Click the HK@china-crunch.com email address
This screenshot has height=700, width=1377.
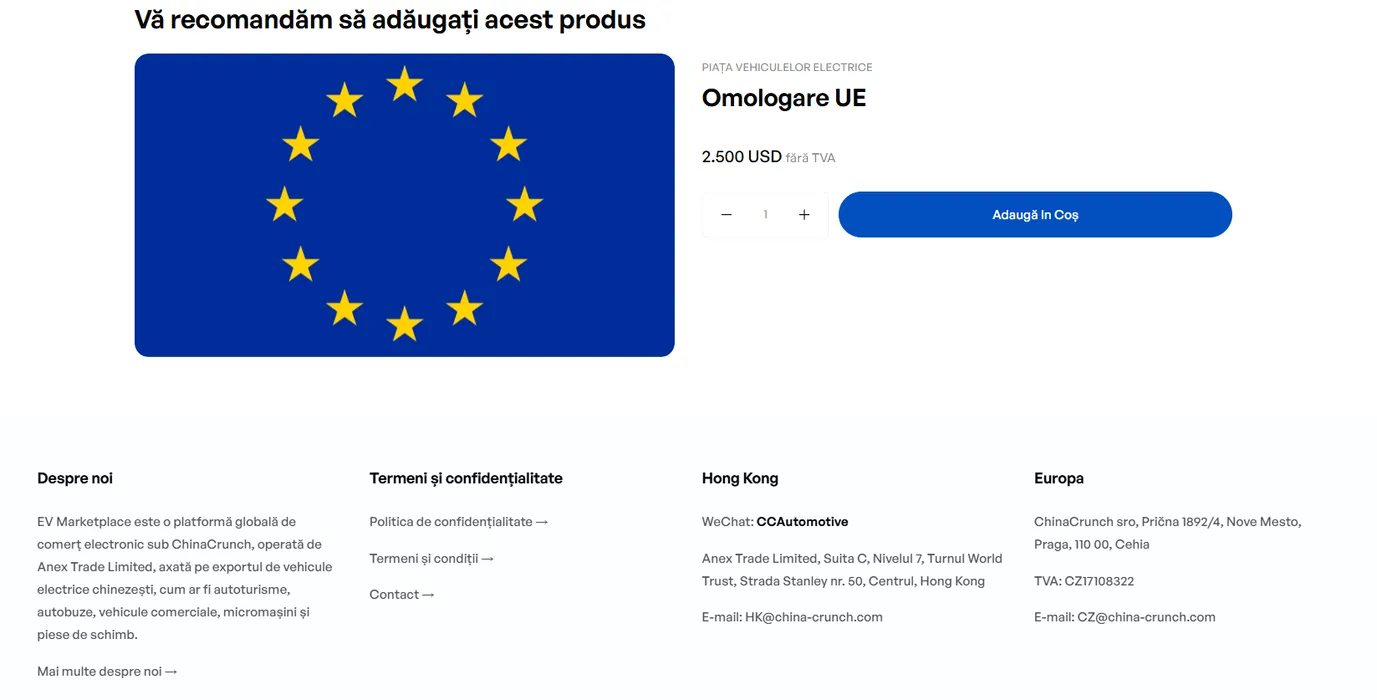[x=813, y=617]
